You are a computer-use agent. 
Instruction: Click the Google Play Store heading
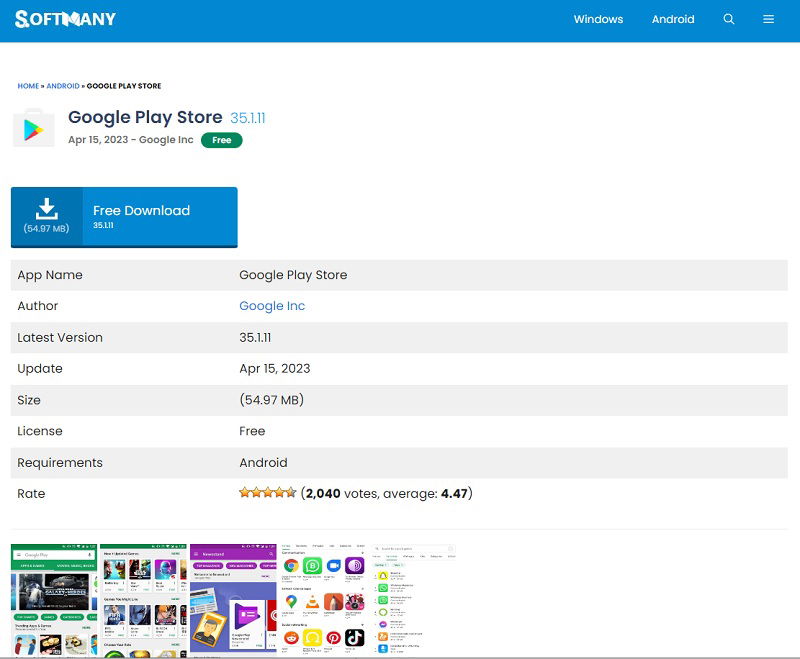(145, 117)
